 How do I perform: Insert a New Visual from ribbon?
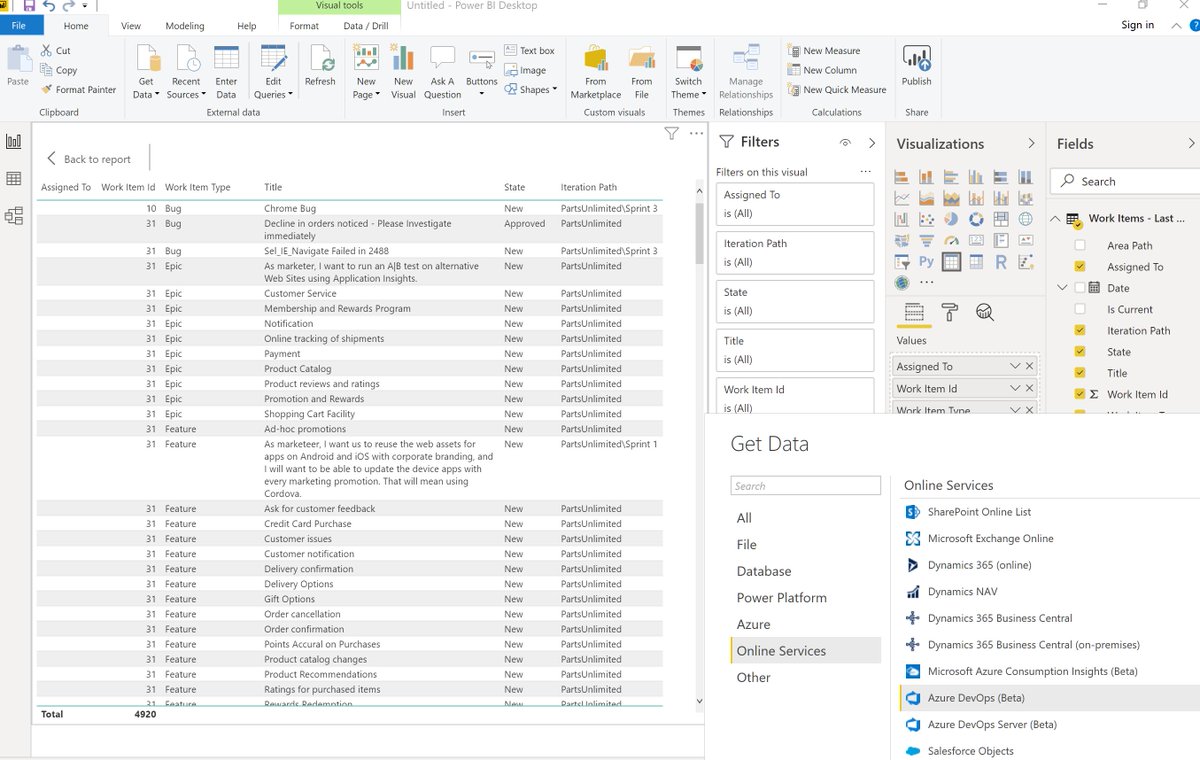tap(403, 72)
